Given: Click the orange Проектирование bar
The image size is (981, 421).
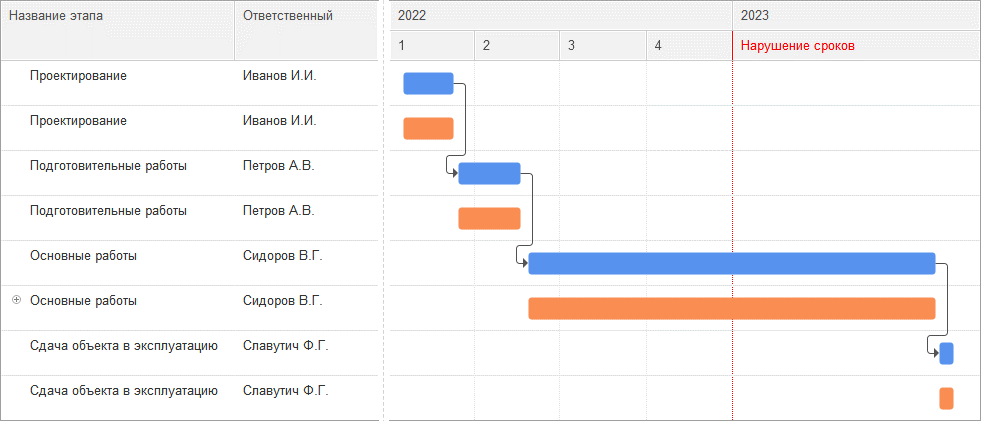Looking at the screenshot, I should [x=428, y=128].
